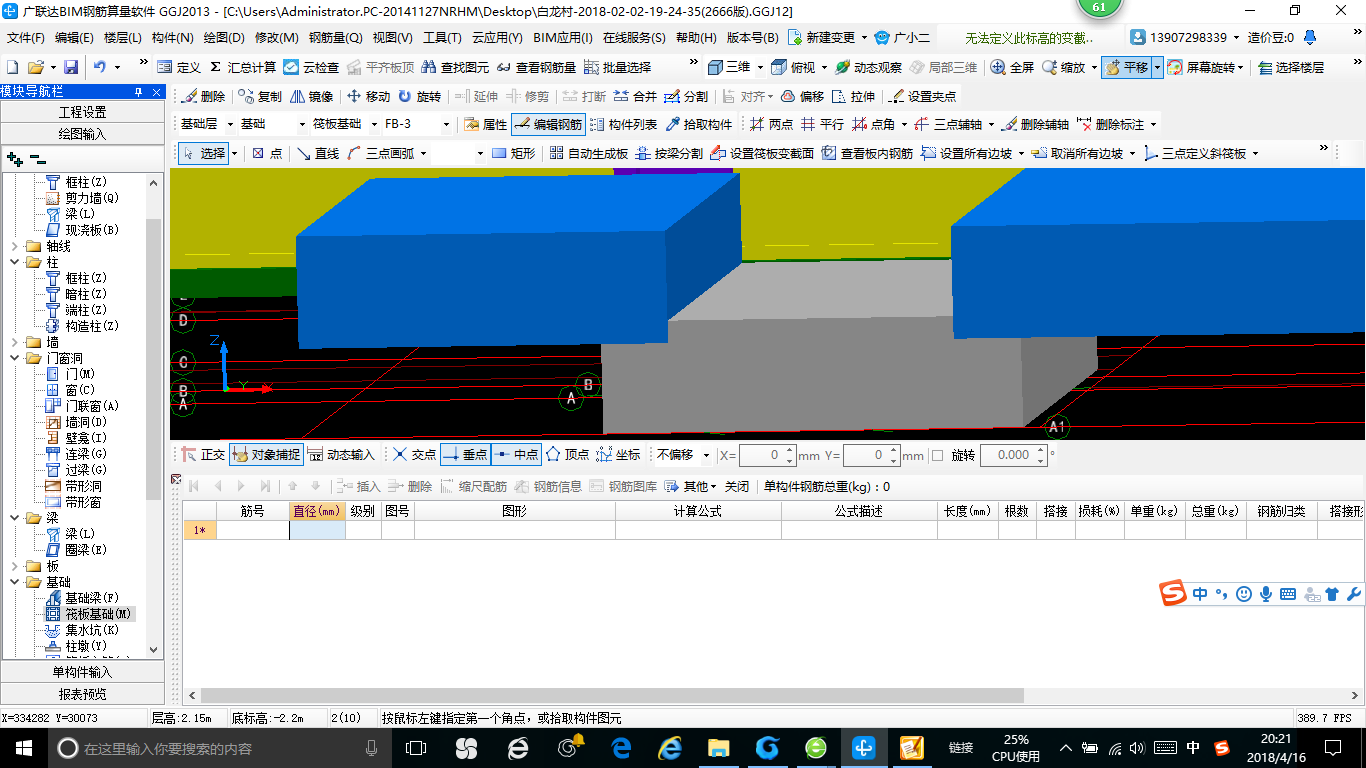Click the 合并 merge tool
This screenshot has height=768, width=1366.
[x=635, y=97]
